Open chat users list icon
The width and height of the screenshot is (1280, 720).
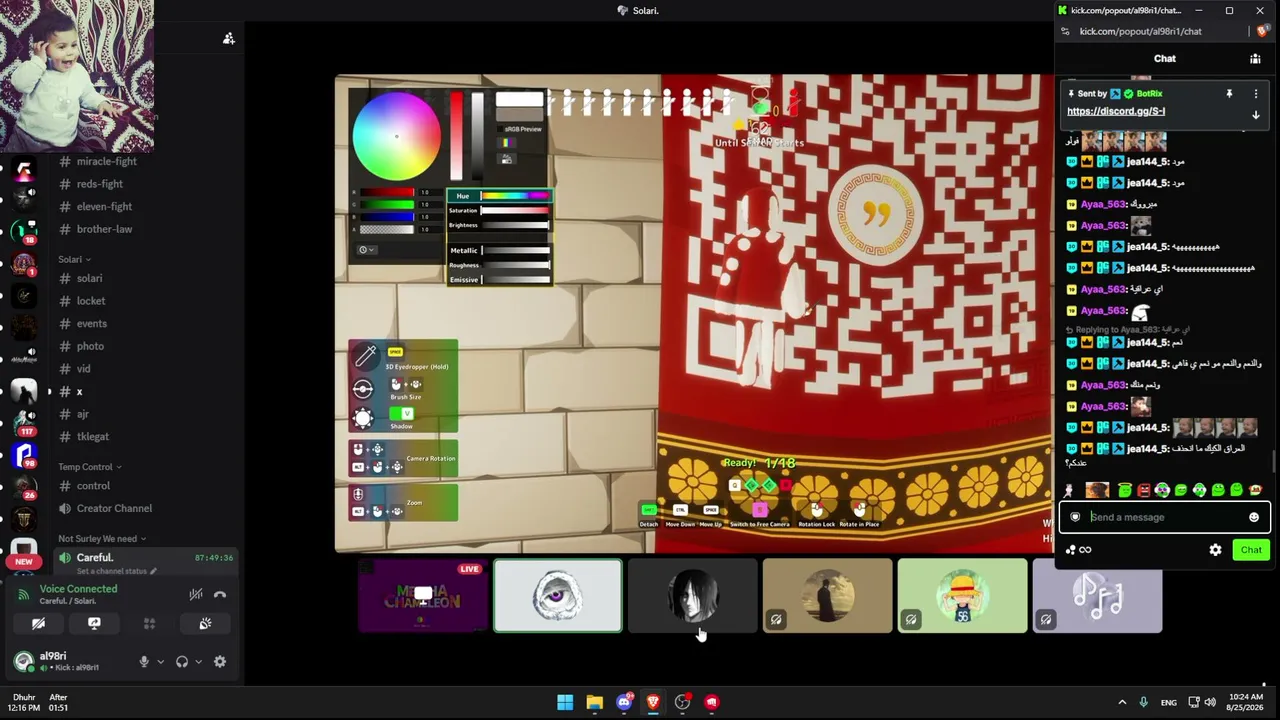[x=1255, y=59]
